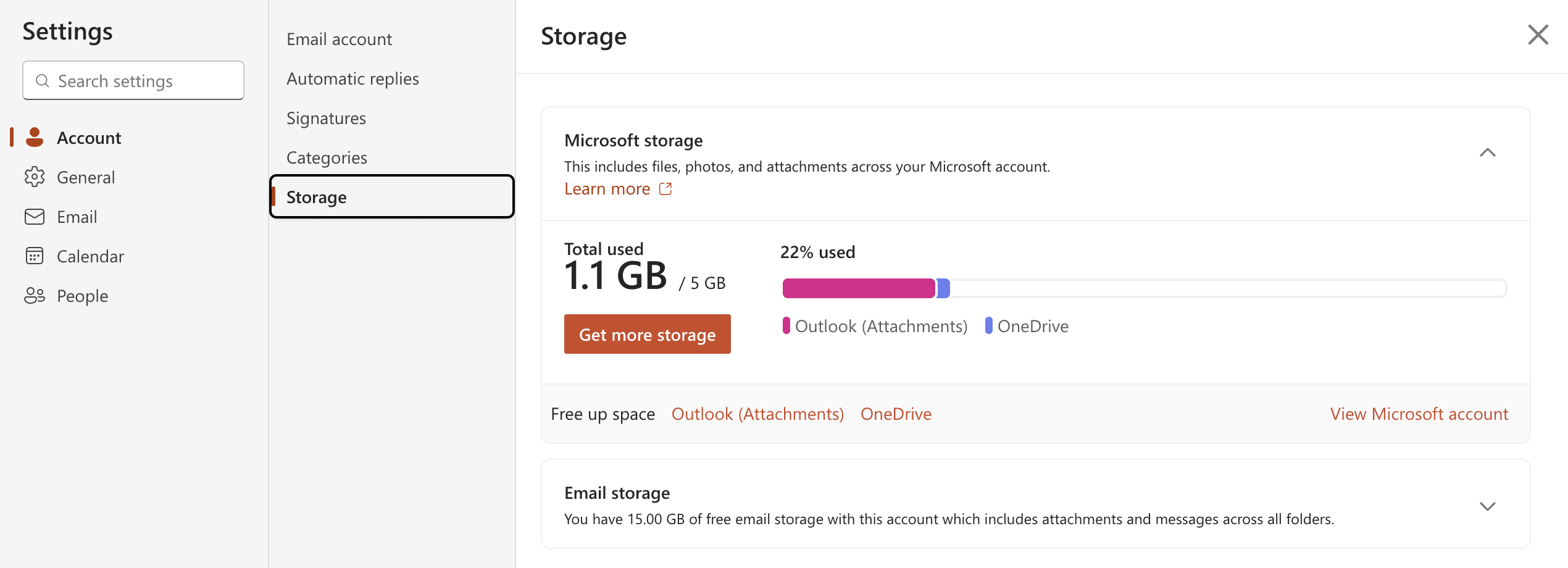
Task: Click the Email envelope icon
Action: 35,217
